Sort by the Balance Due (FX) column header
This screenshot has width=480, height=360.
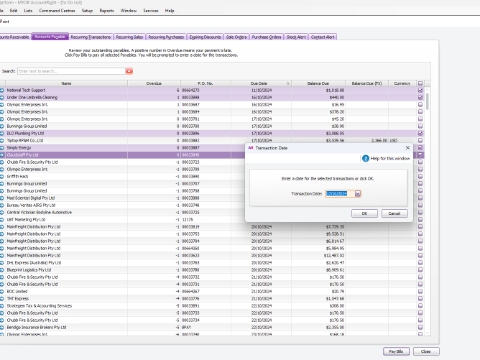pos(367,83)
